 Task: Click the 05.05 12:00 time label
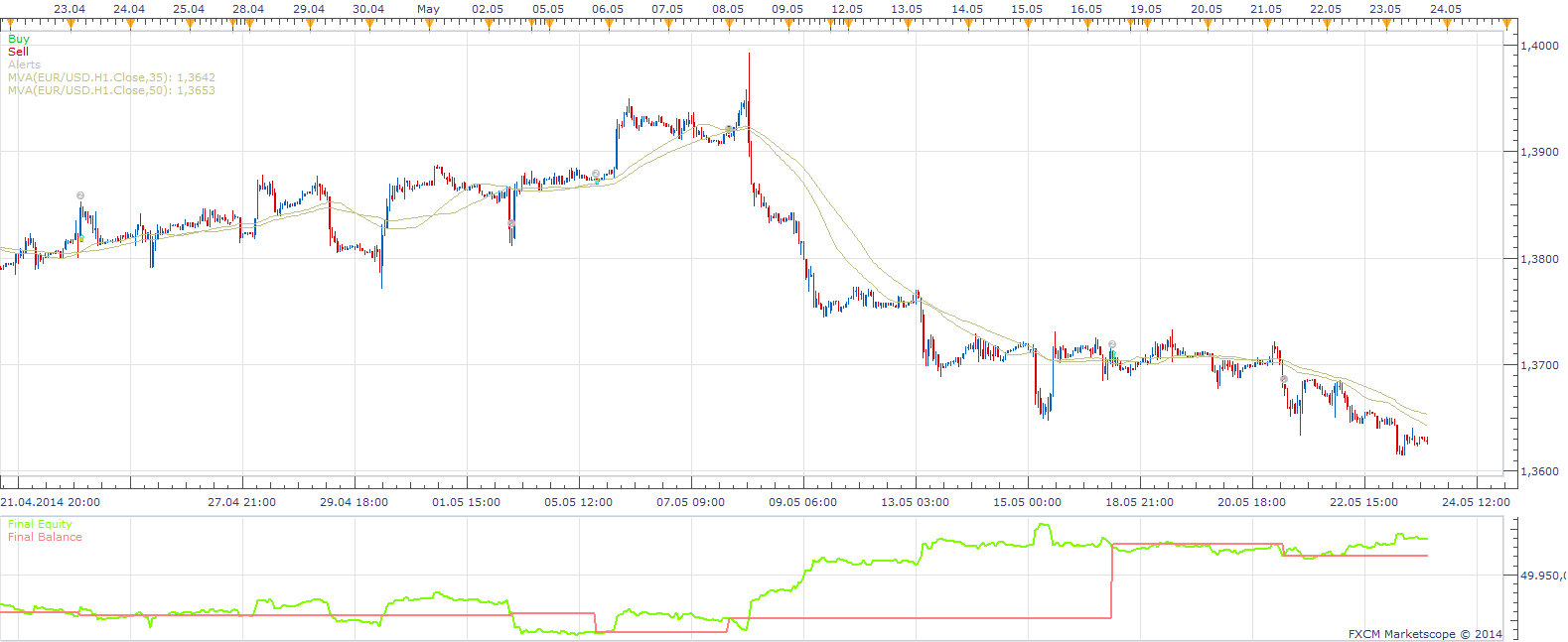tap(578, 502)
